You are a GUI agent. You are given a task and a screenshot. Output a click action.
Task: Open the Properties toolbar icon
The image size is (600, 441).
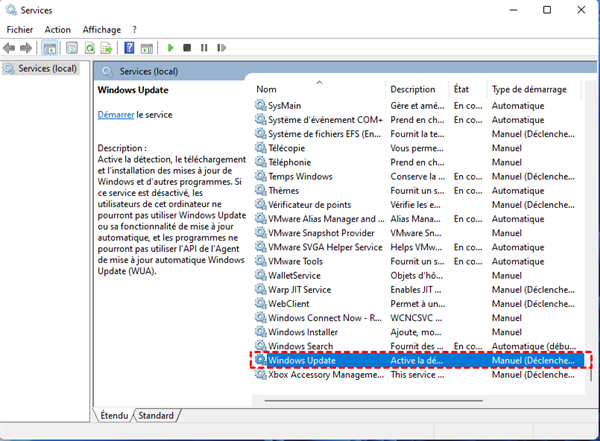[x=72, y=48]
